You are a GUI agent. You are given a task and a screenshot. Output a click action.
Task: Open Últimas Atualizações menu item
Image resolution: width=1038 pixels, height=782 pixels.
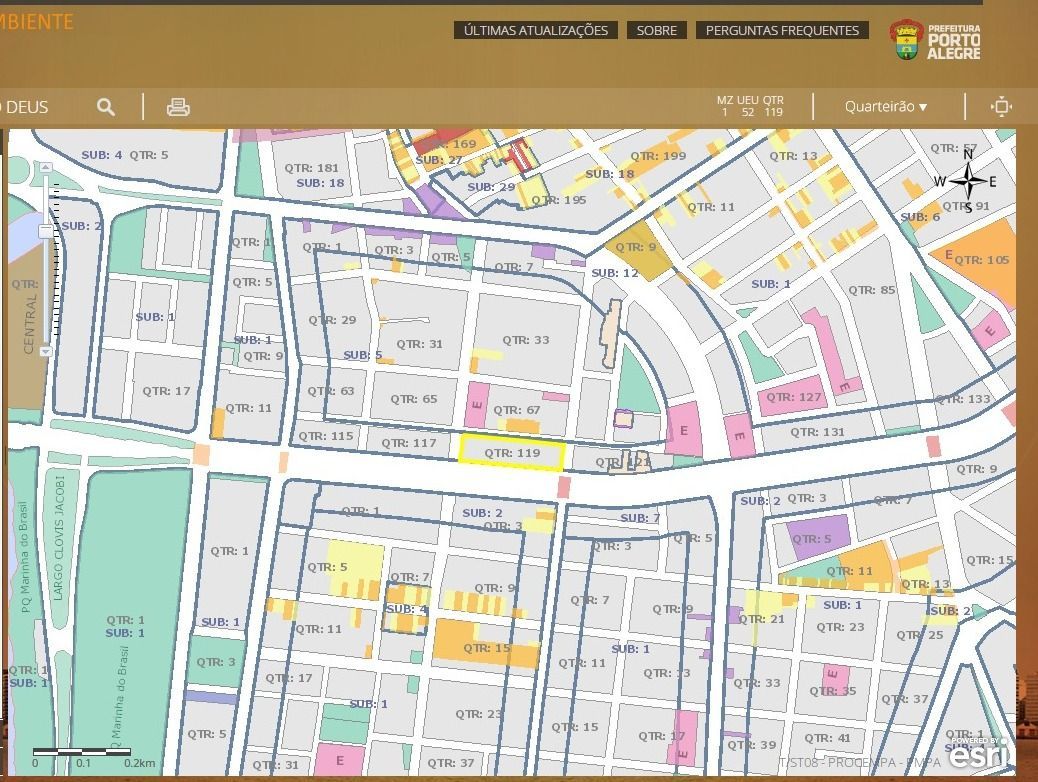pos(536,30)
